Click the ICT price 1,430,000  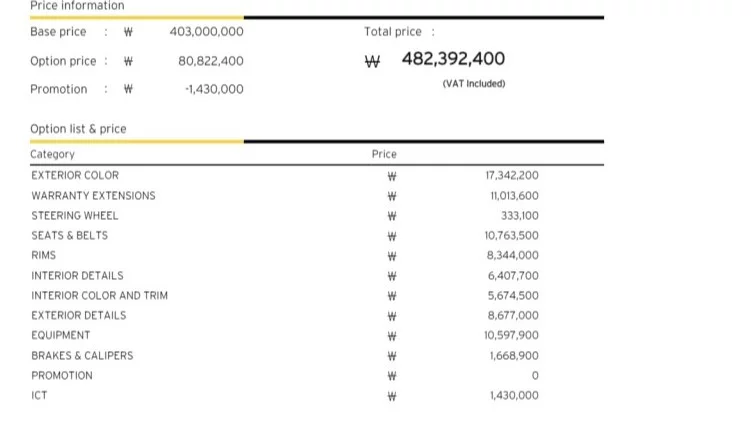514,395
